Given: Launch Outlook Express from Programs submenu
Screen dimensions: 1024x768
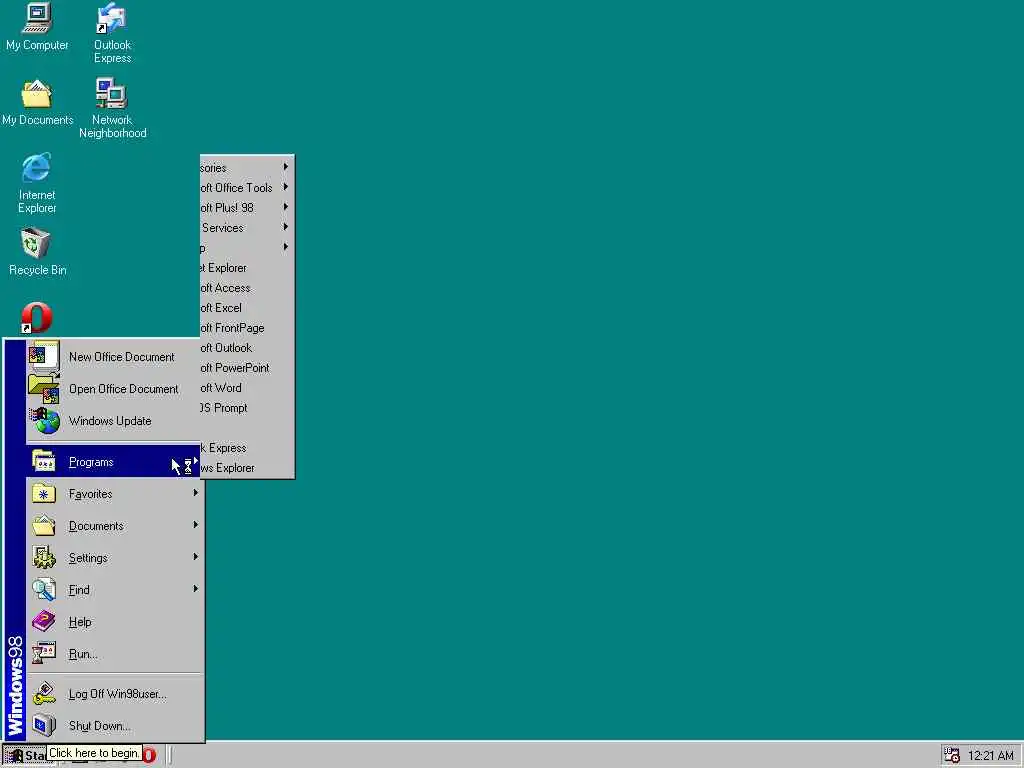Looking at the screenshot, I should pyautogui.click(x=247, y=448).
